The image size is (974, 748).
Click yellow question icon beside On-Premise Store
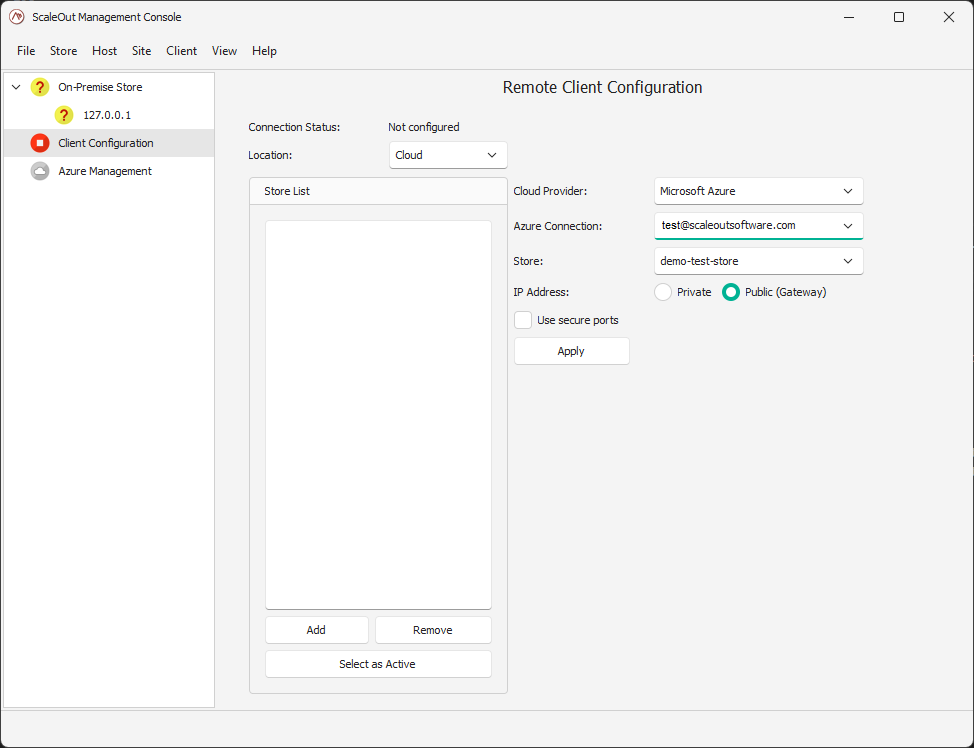(x=40, y=87)
